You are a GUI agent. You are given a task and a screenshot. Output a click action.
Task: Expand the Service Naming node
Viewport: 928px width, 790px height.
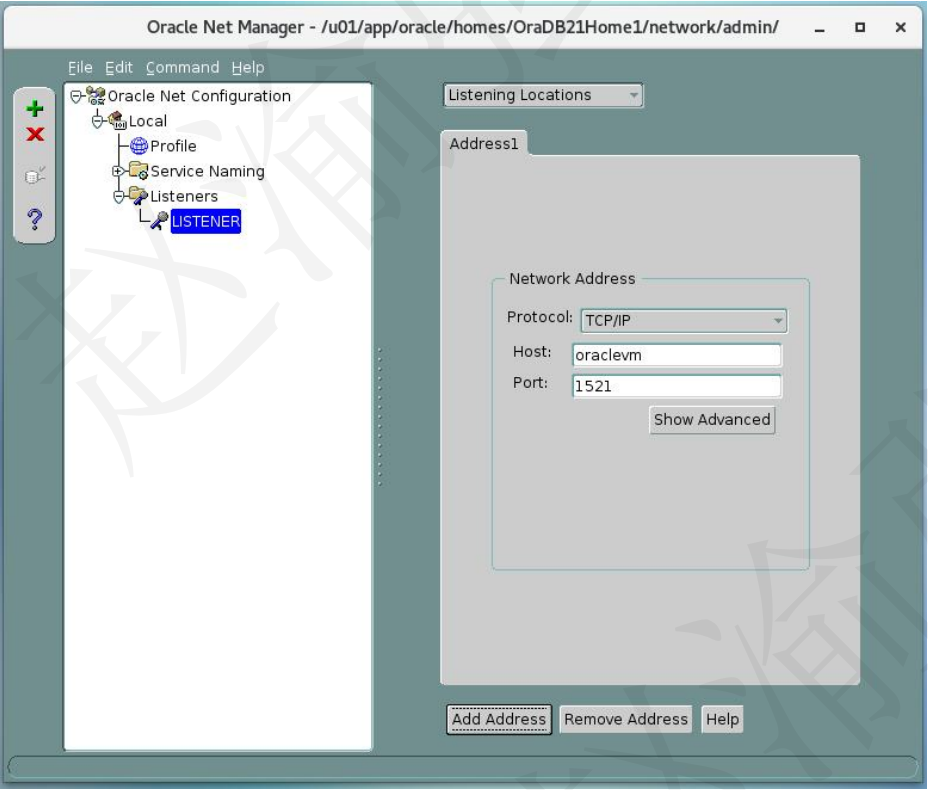click(118, 171)
